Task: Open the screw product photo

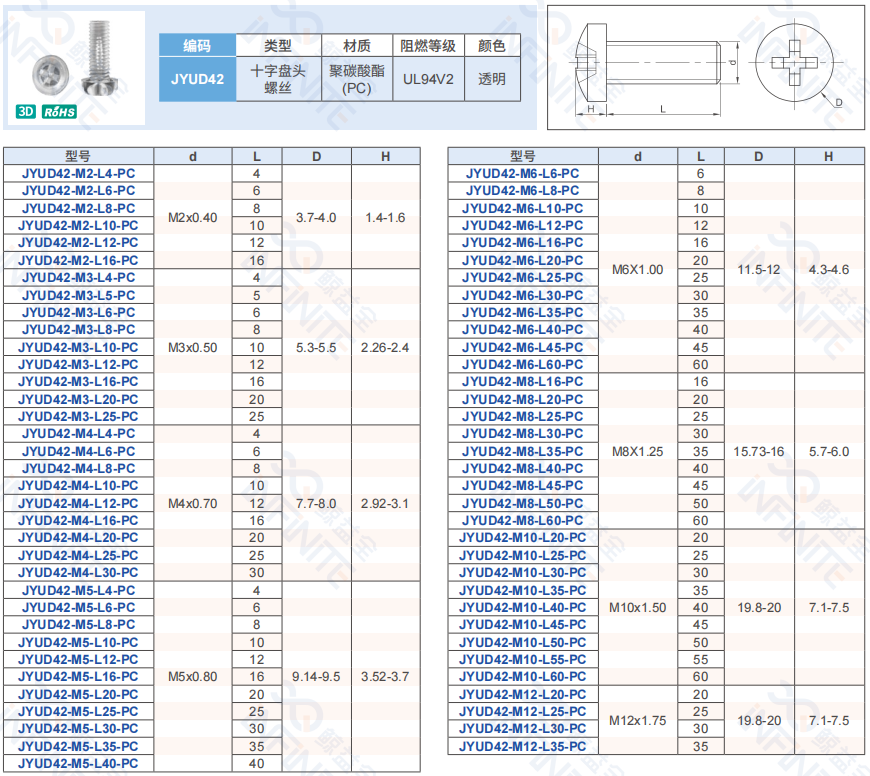Action: [74, 62]
